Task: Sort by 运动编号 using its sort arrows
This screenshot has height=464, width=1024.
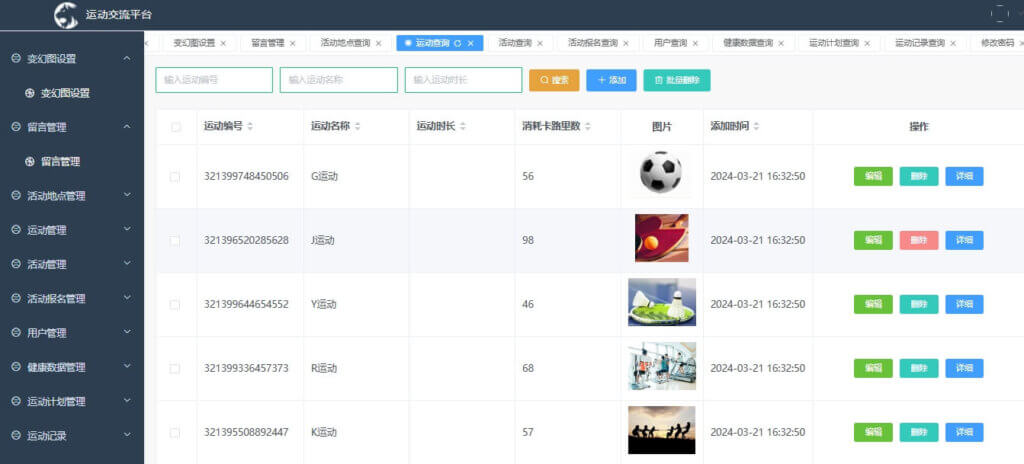Action: [x=250, y=127]
